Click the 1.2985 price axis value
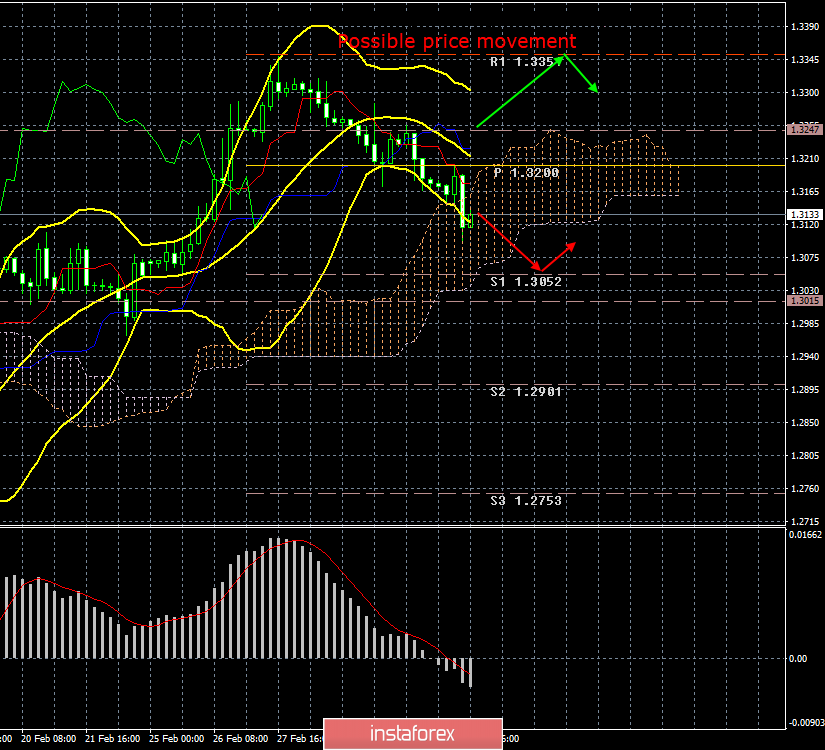This screenshot has height=750, width=825. 805,323
